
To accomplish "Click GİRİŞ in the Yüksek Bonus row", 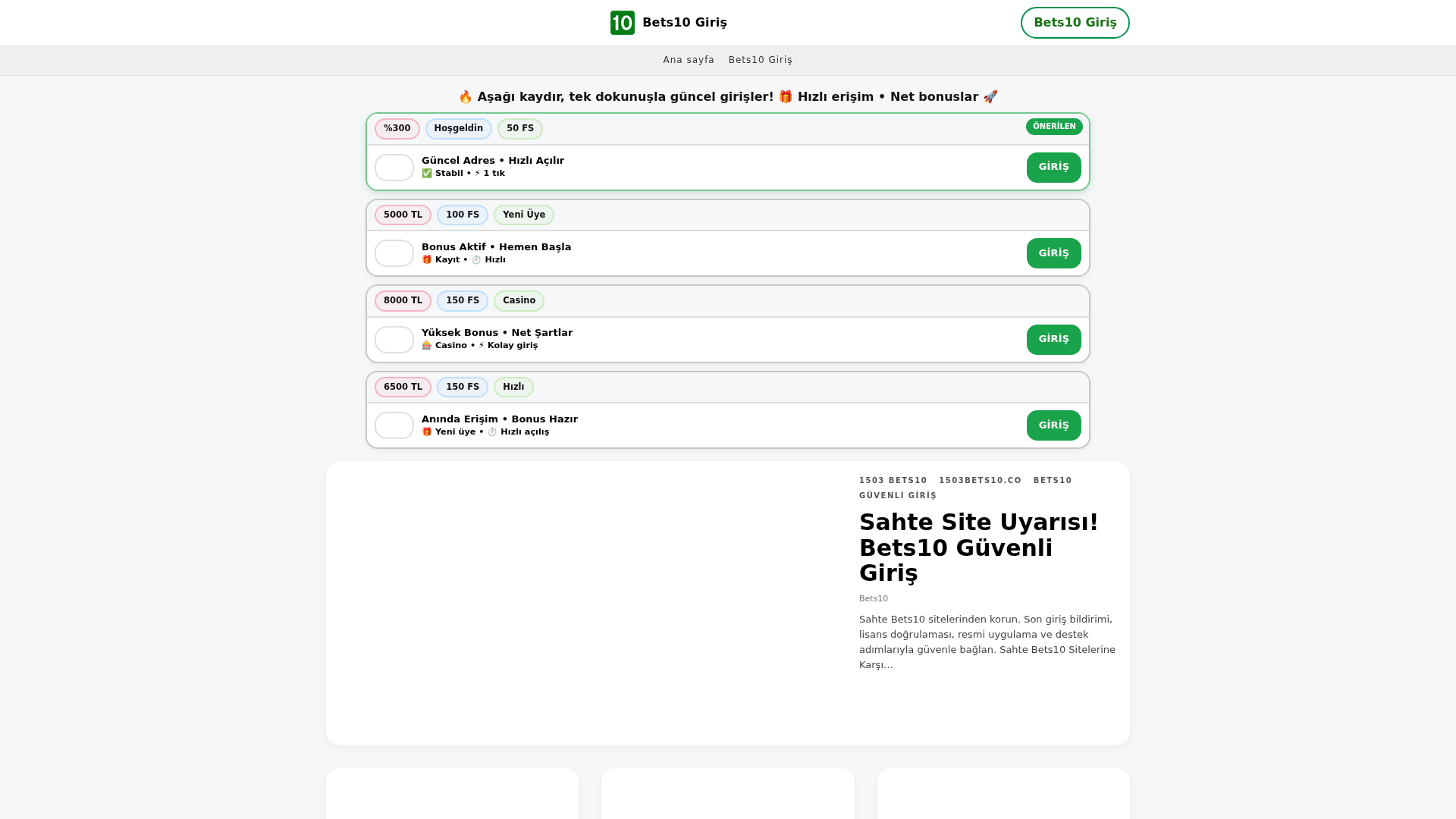I will pyautogui.click(x=1053, y=340).
